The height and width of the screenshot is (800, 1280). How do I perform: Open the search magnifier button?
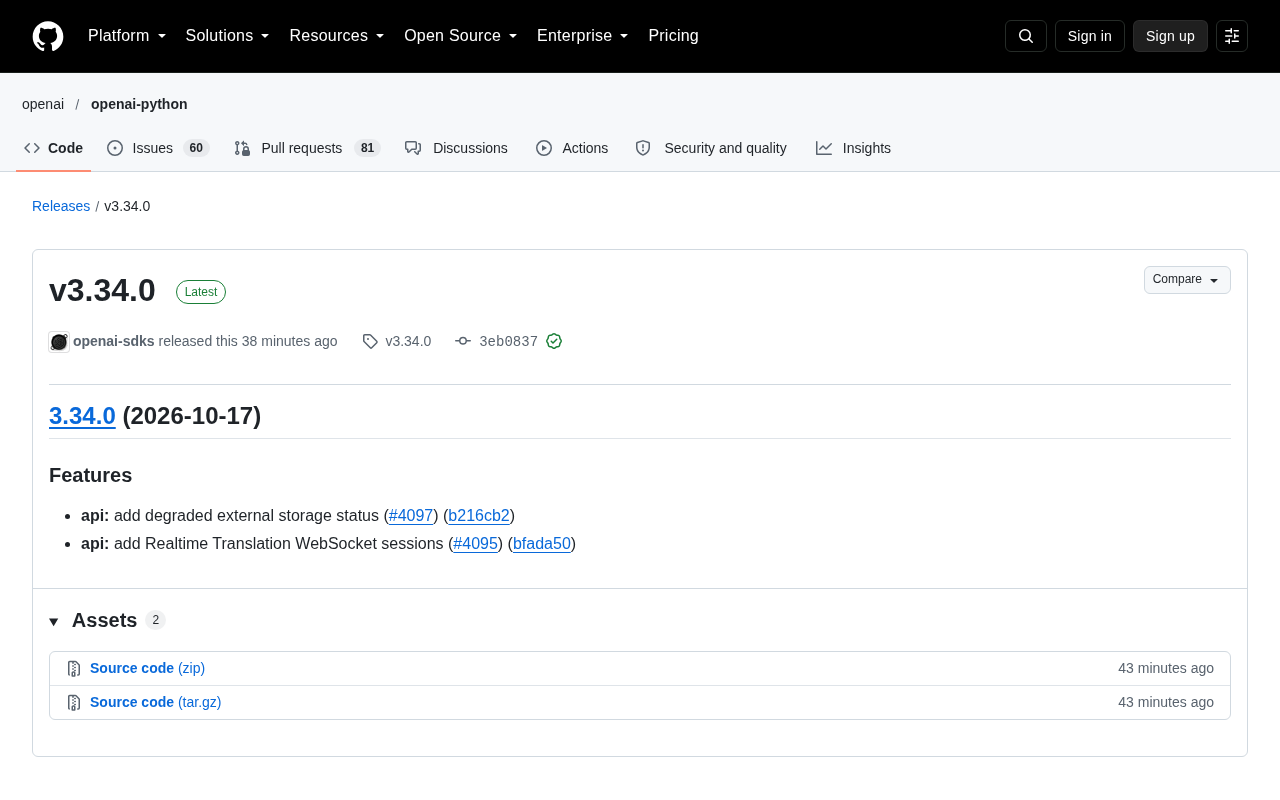(x=1026, y=36)
